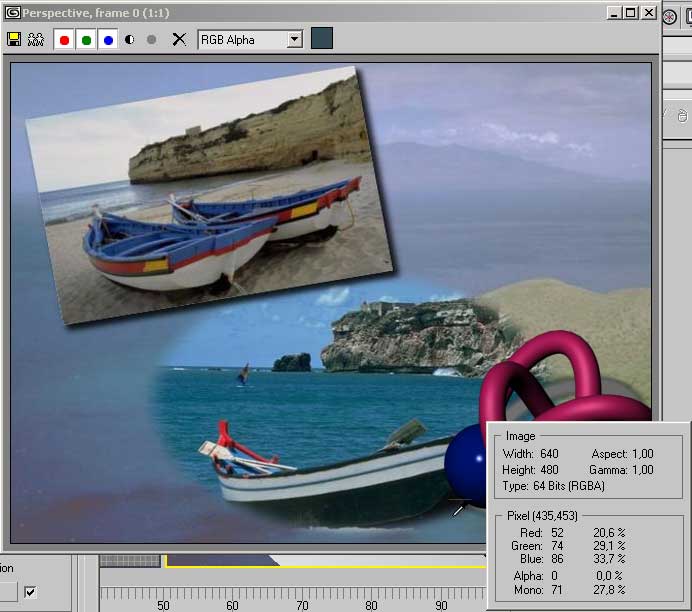This screenshot has height=612, width=692.
Task: Toggle the blue channel display
Action: 108,40
